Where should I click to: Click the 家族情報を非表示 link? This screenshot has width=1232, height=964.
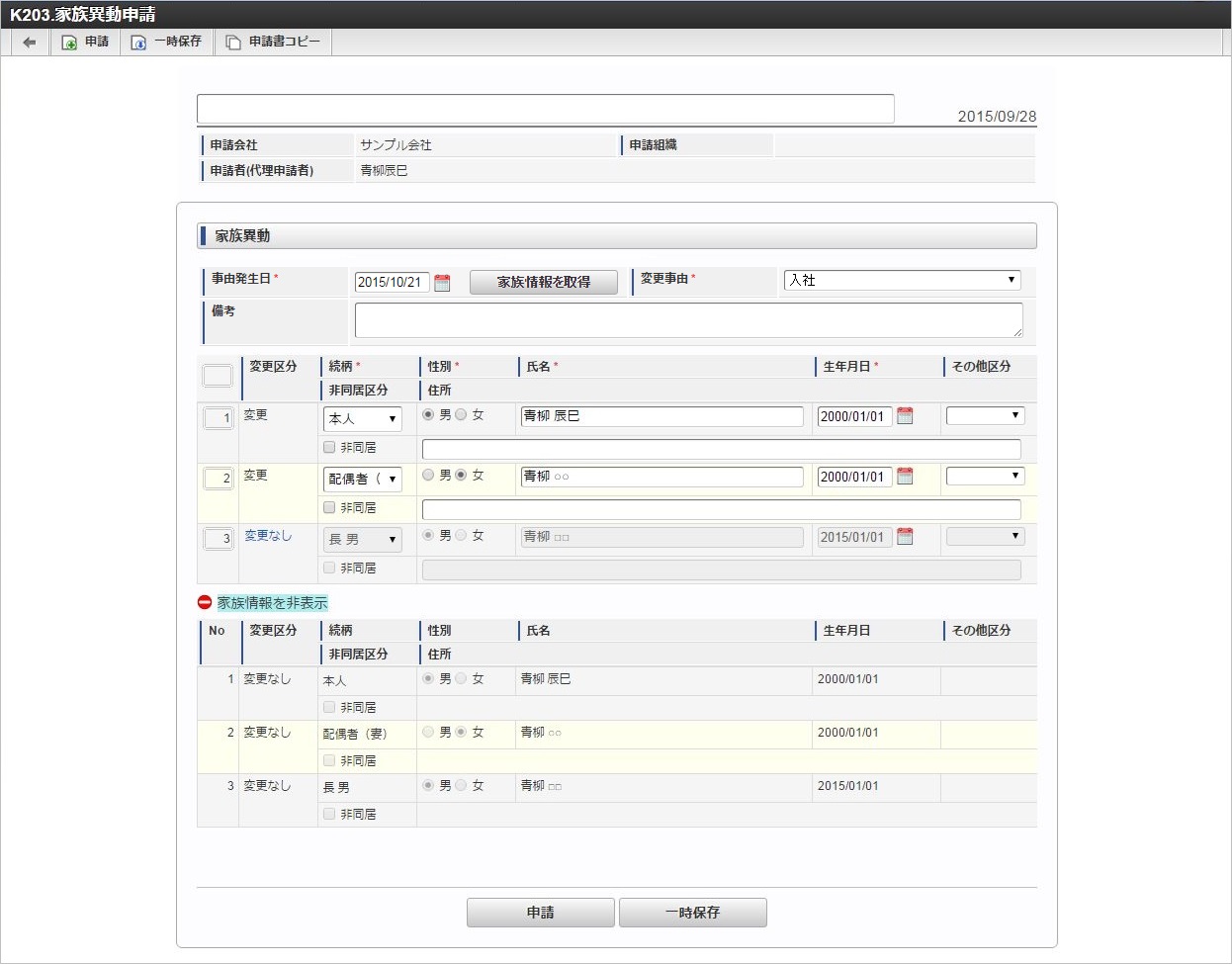(272, 603)
